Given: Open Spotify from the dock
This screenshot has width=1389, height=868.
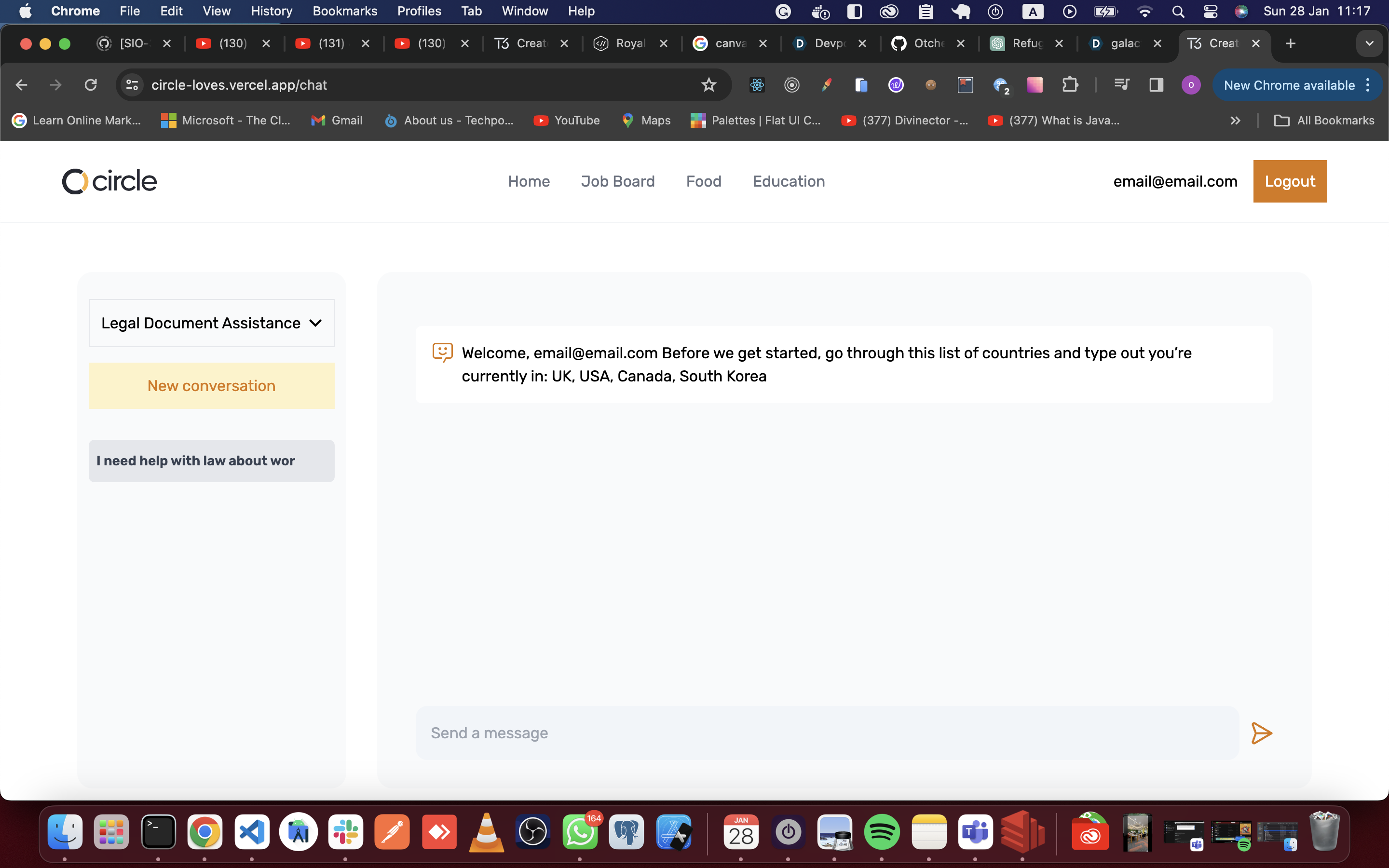Looking at the screenshot, I should [x=882, y=832].
